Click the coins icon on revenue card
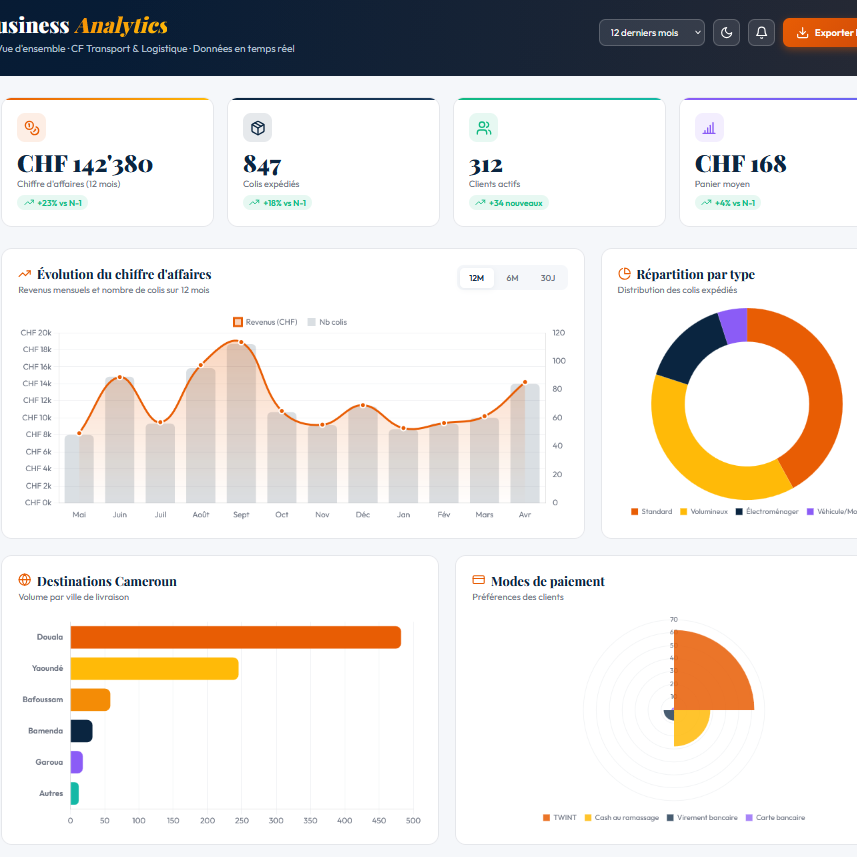 (x=32, y=128)
